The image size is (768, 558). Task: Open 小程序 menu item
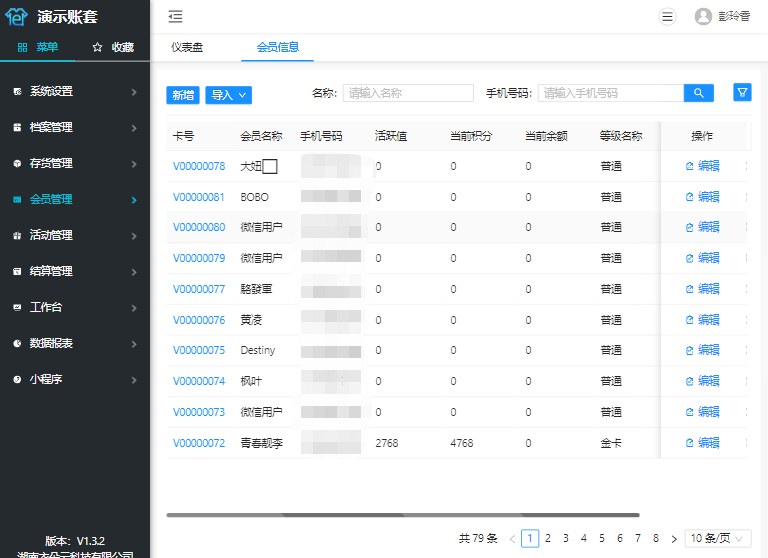[x=75, y=379]
